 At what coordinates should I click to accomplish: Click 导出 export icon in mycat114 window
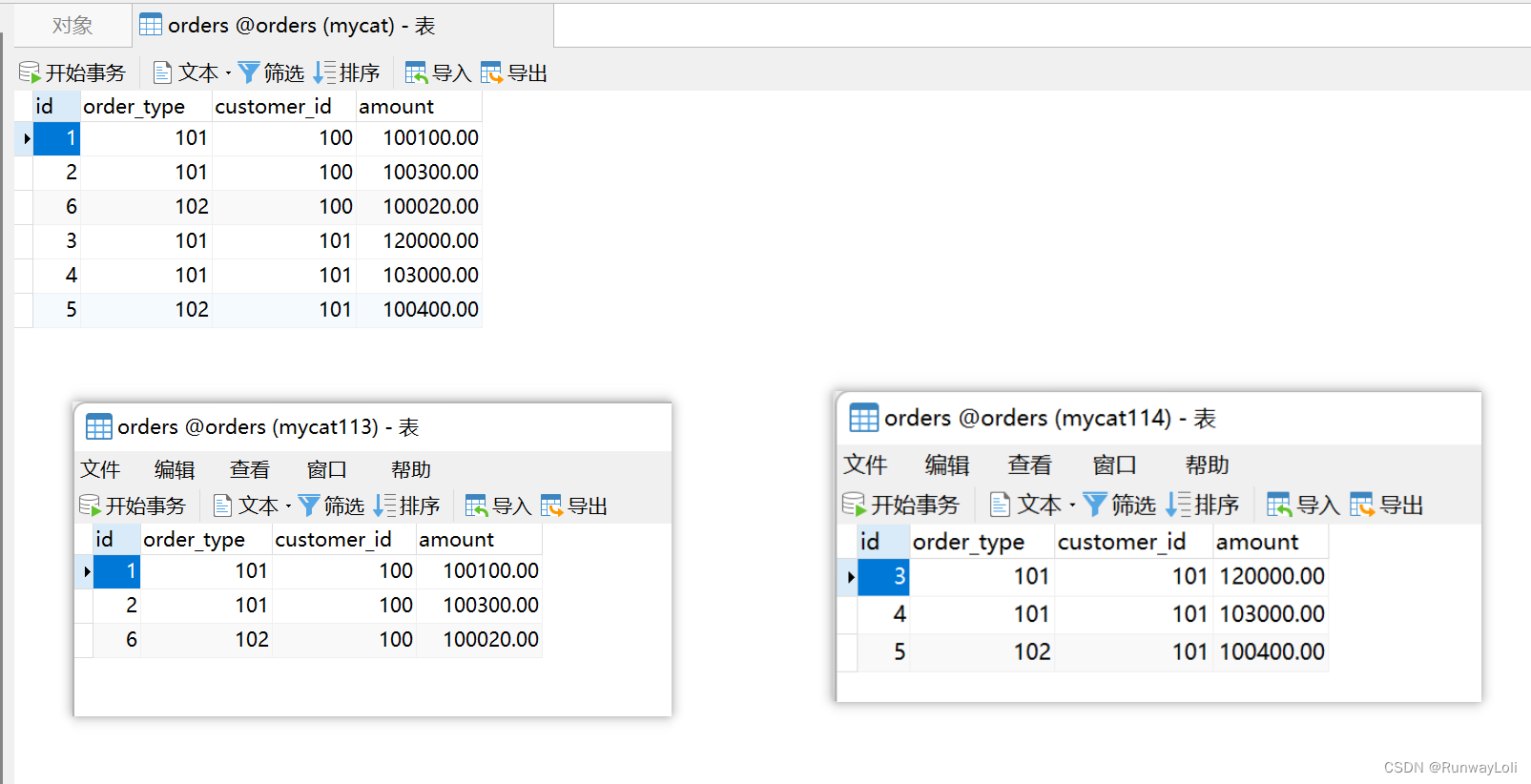tap(1361, 504)
